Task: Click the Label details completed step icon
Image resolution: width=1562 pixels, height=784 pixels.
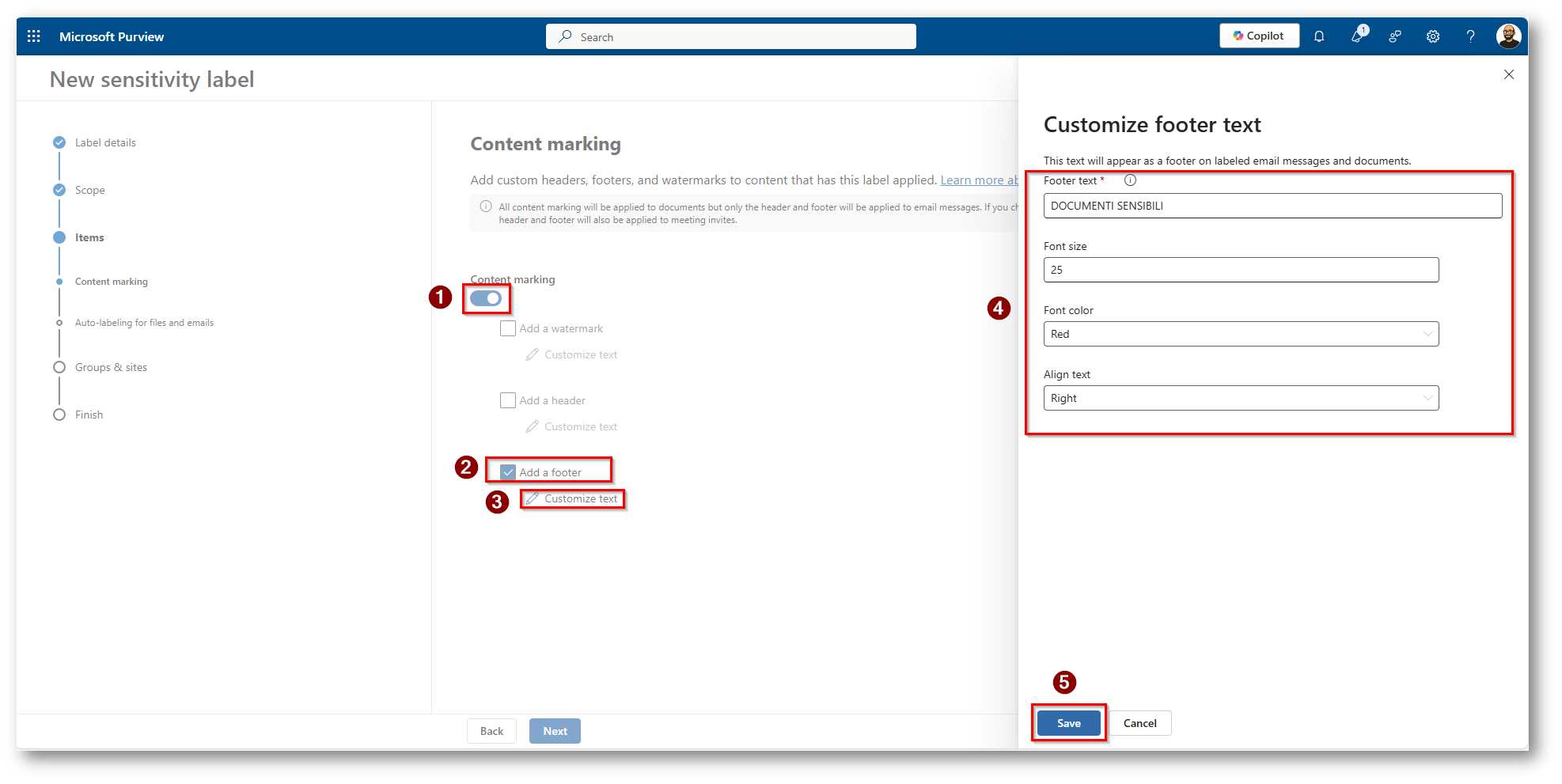Action: [59, 142]
